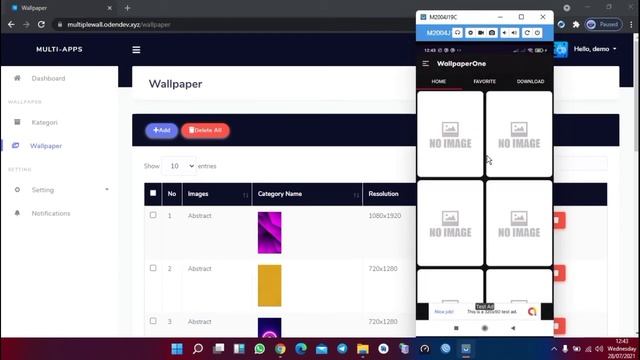Viewport: 640px width, 360px height.
Task: Sort table by Category Name column
Action: [x=307, y=194]
